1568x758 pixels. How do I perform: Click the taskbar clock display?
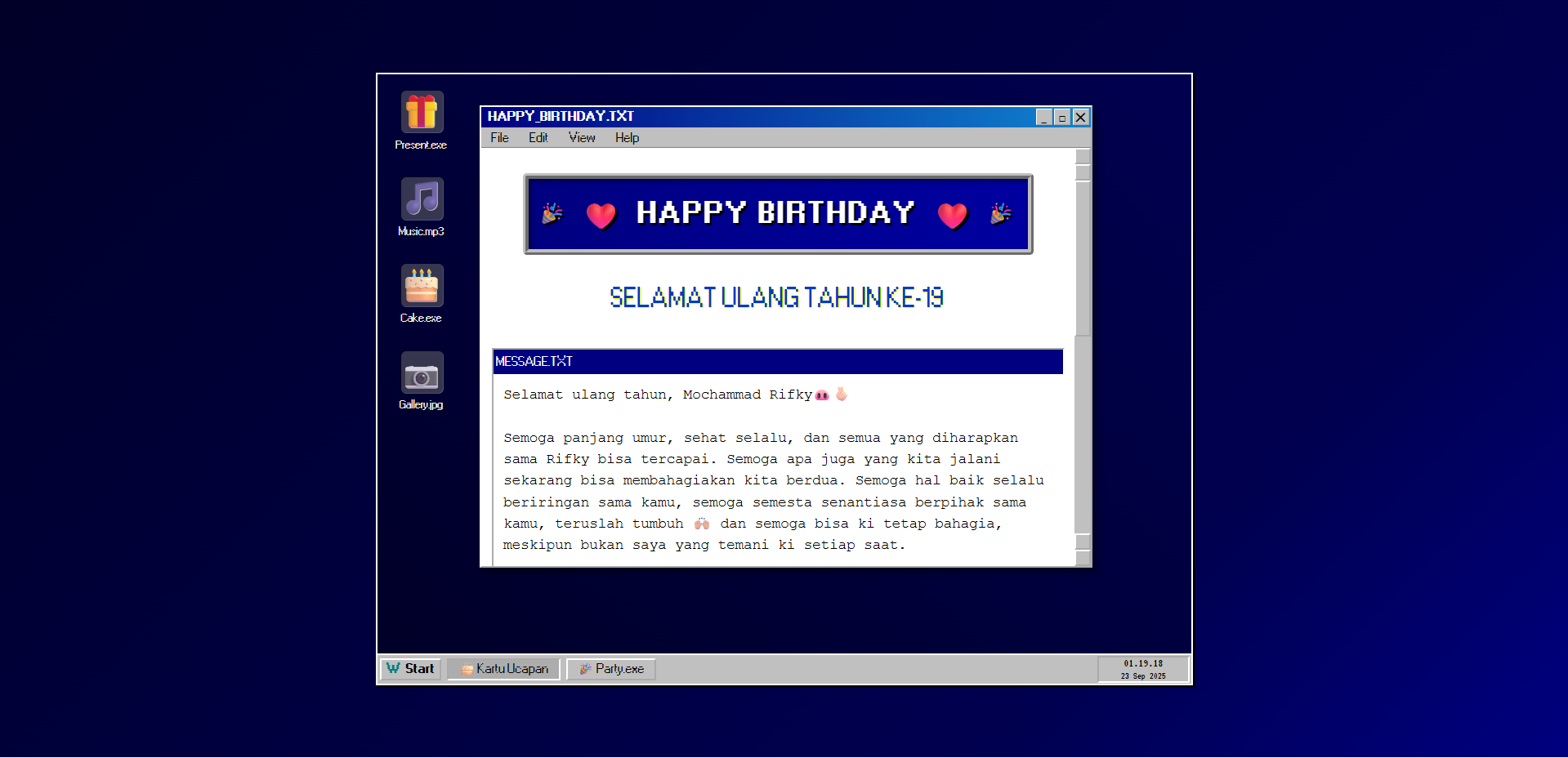coord(1142,669)
